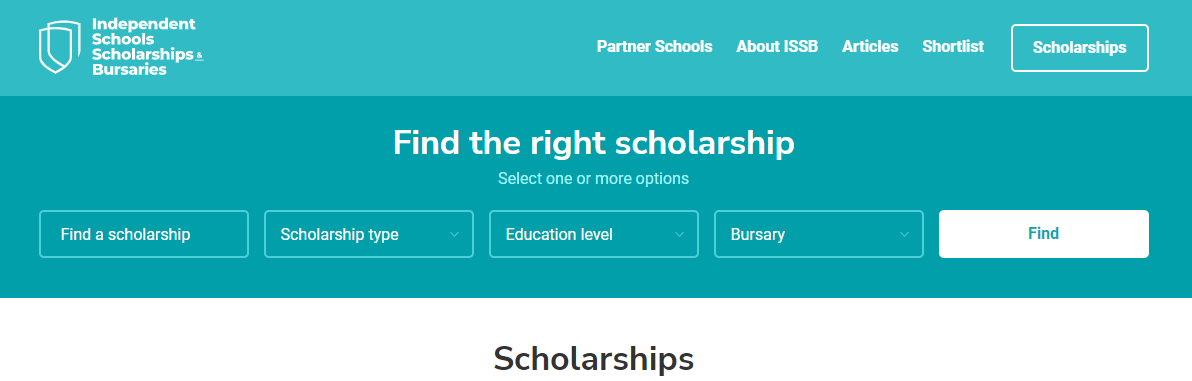
Task: Click the word Bursaries in the logo
Action: [129, 69]
